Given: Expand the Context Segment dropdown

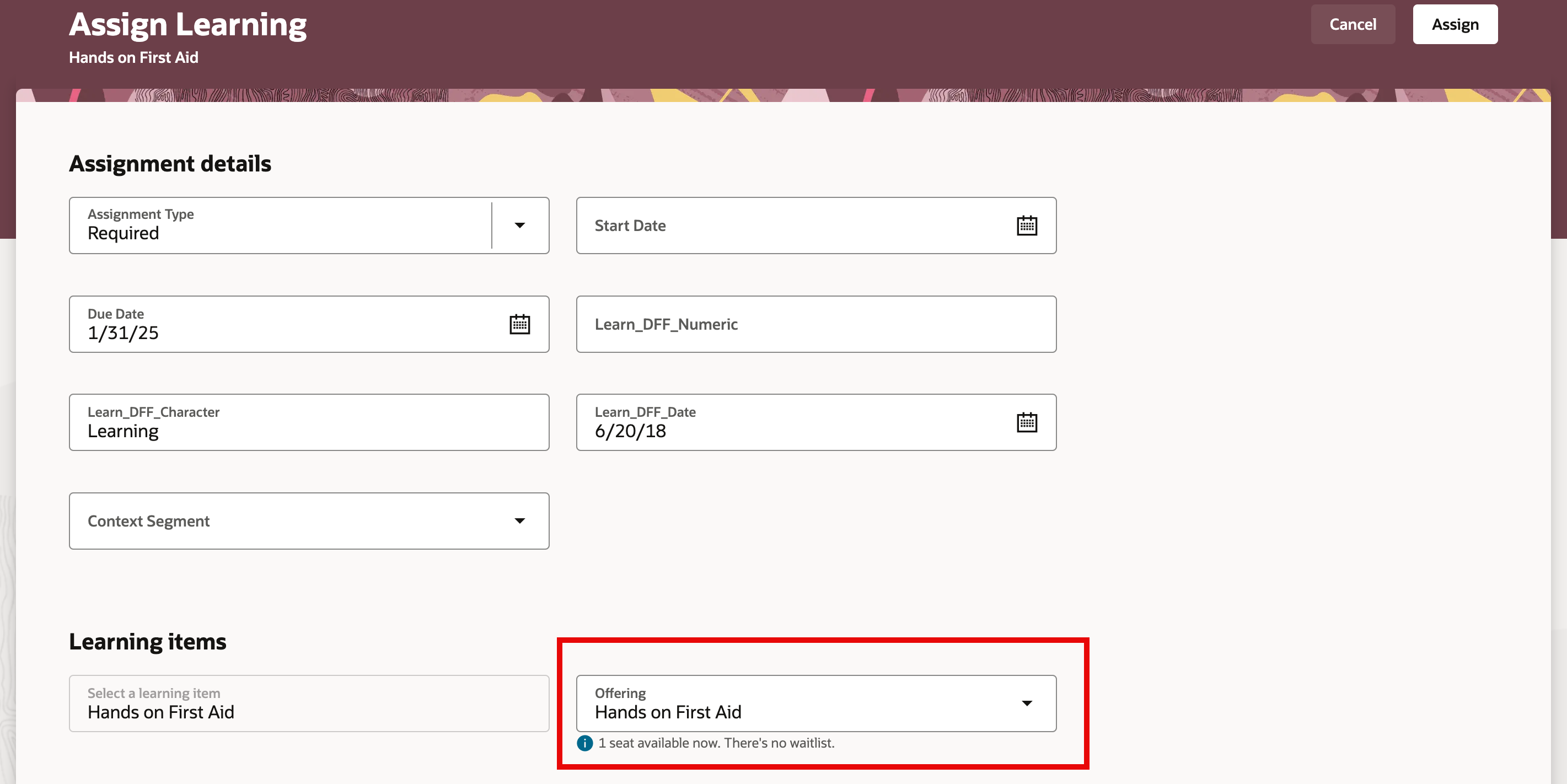Looking at the screenshot, I should (519, 520).
